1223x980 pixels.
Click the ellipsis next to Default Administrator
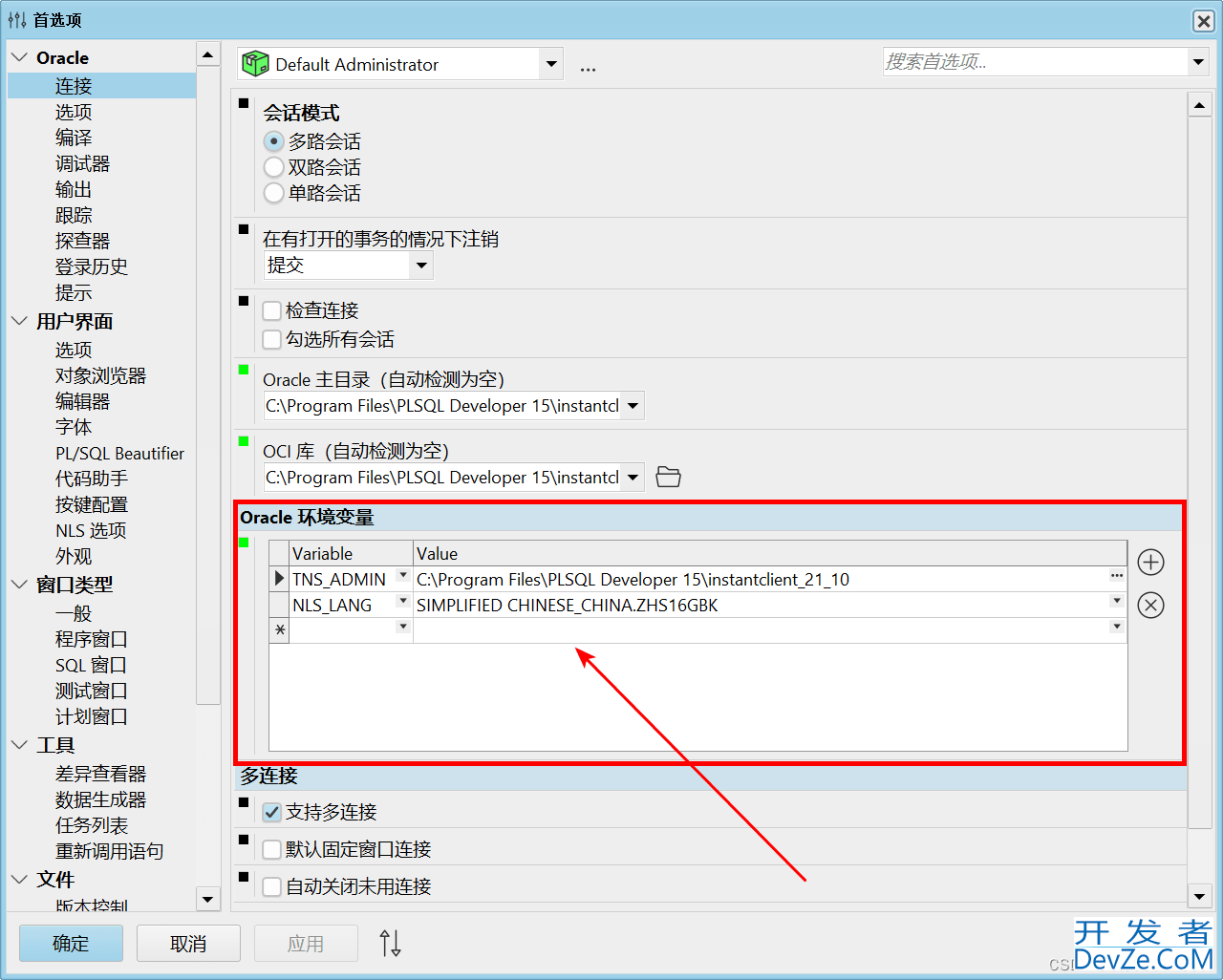click(x=588, y=68)
